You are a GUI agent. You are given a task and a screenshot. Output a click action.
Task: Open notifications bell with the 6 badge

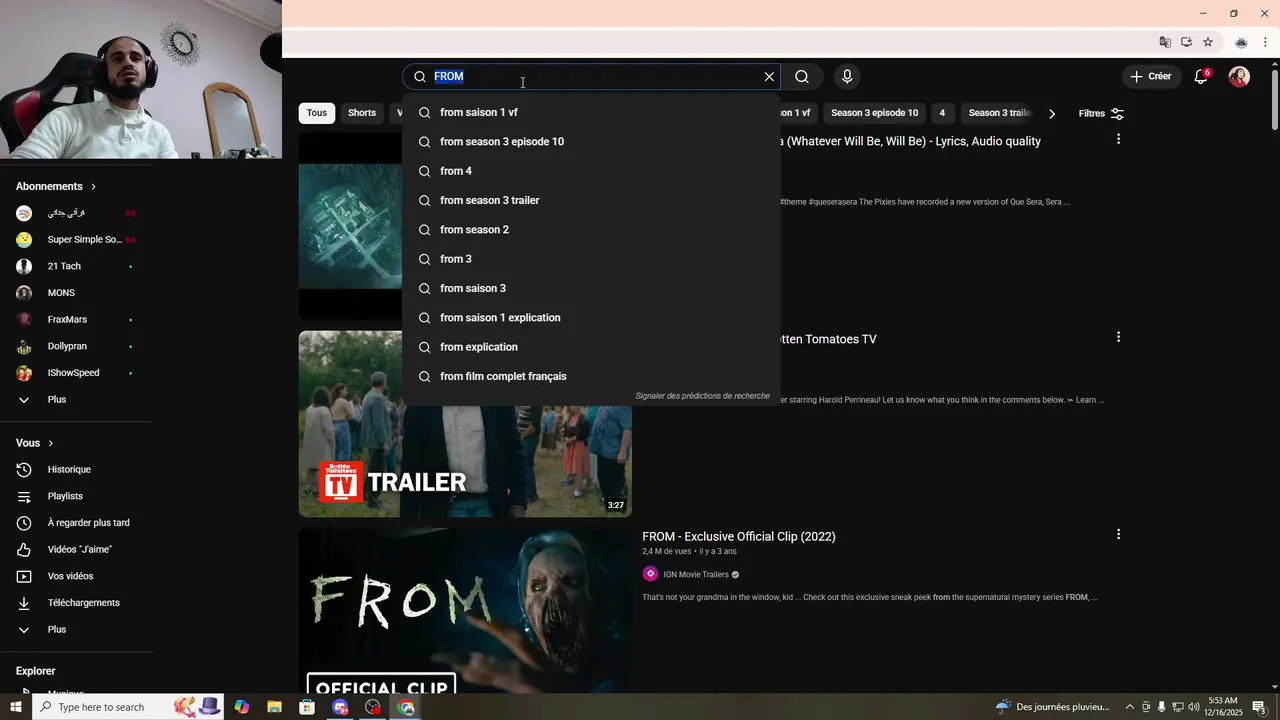coord(1201,77)
